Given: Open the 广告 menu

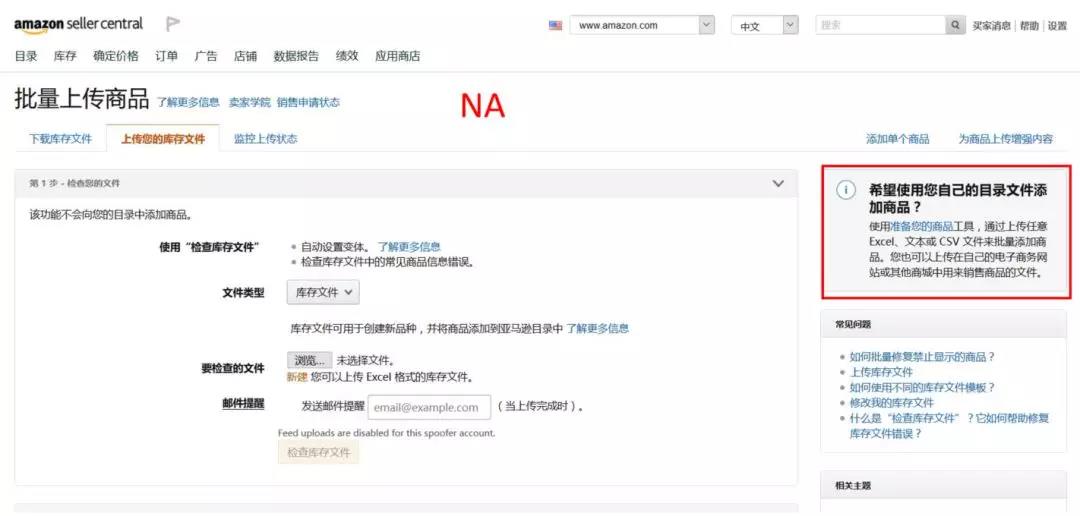Looking at the screenshot, I should click(x=205, y=56).
